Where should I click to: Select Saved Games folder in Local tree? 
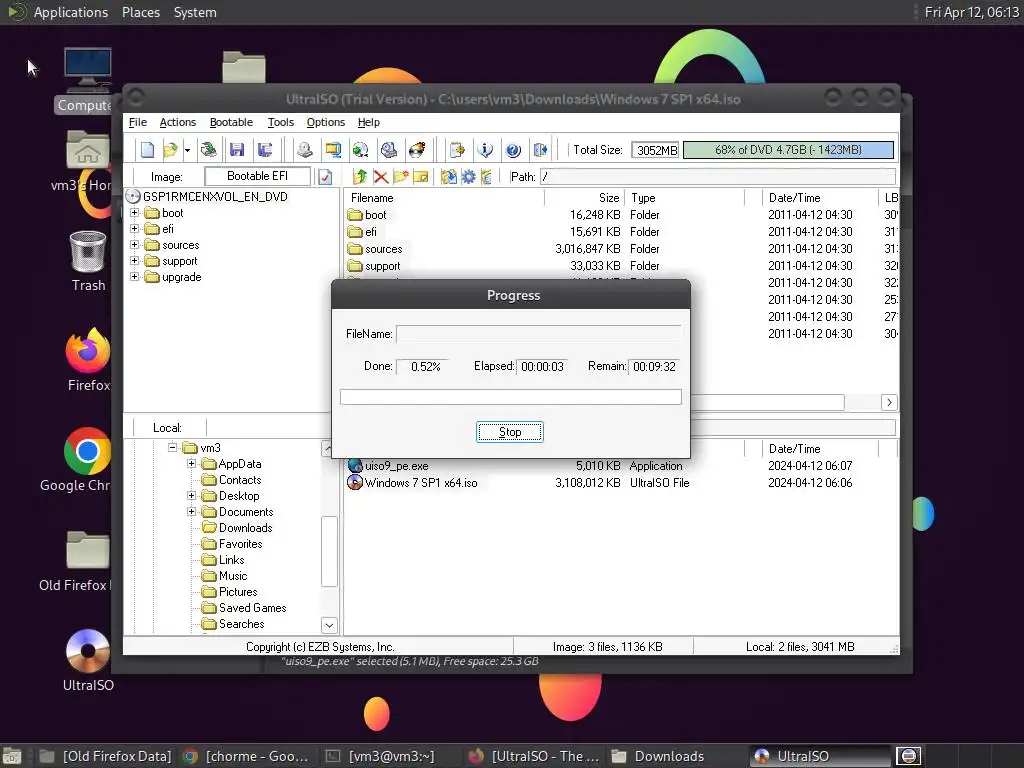click(252, 607)
